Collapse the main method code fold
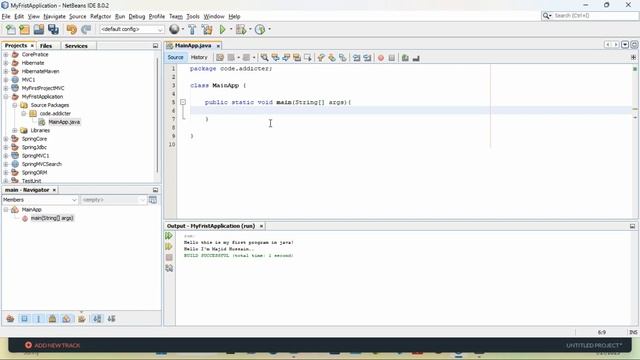 pos(183,102)
